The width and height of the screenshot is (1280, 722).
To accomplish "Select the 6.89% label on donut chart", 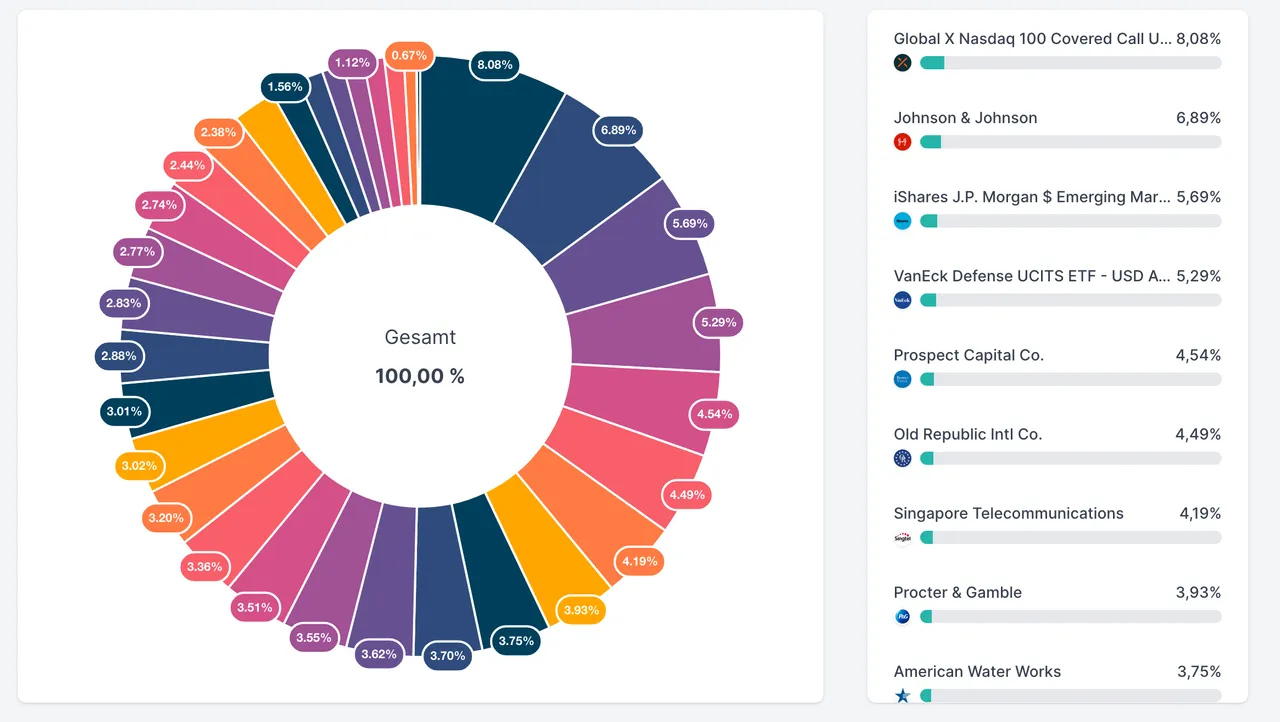I will point(618,131).
